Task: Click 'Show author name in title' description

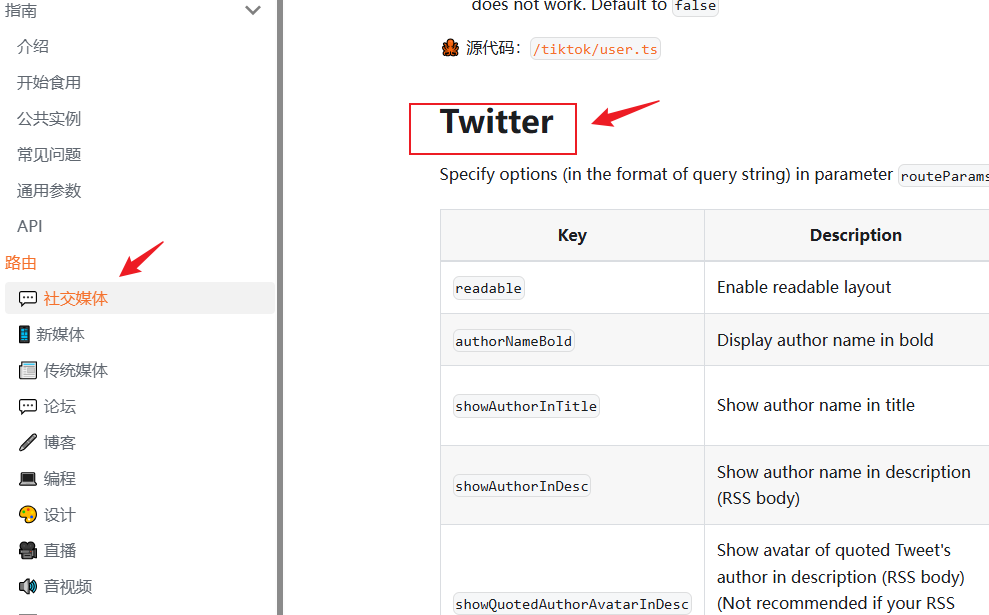Action: pyautogui.click(x=816, y=405)
